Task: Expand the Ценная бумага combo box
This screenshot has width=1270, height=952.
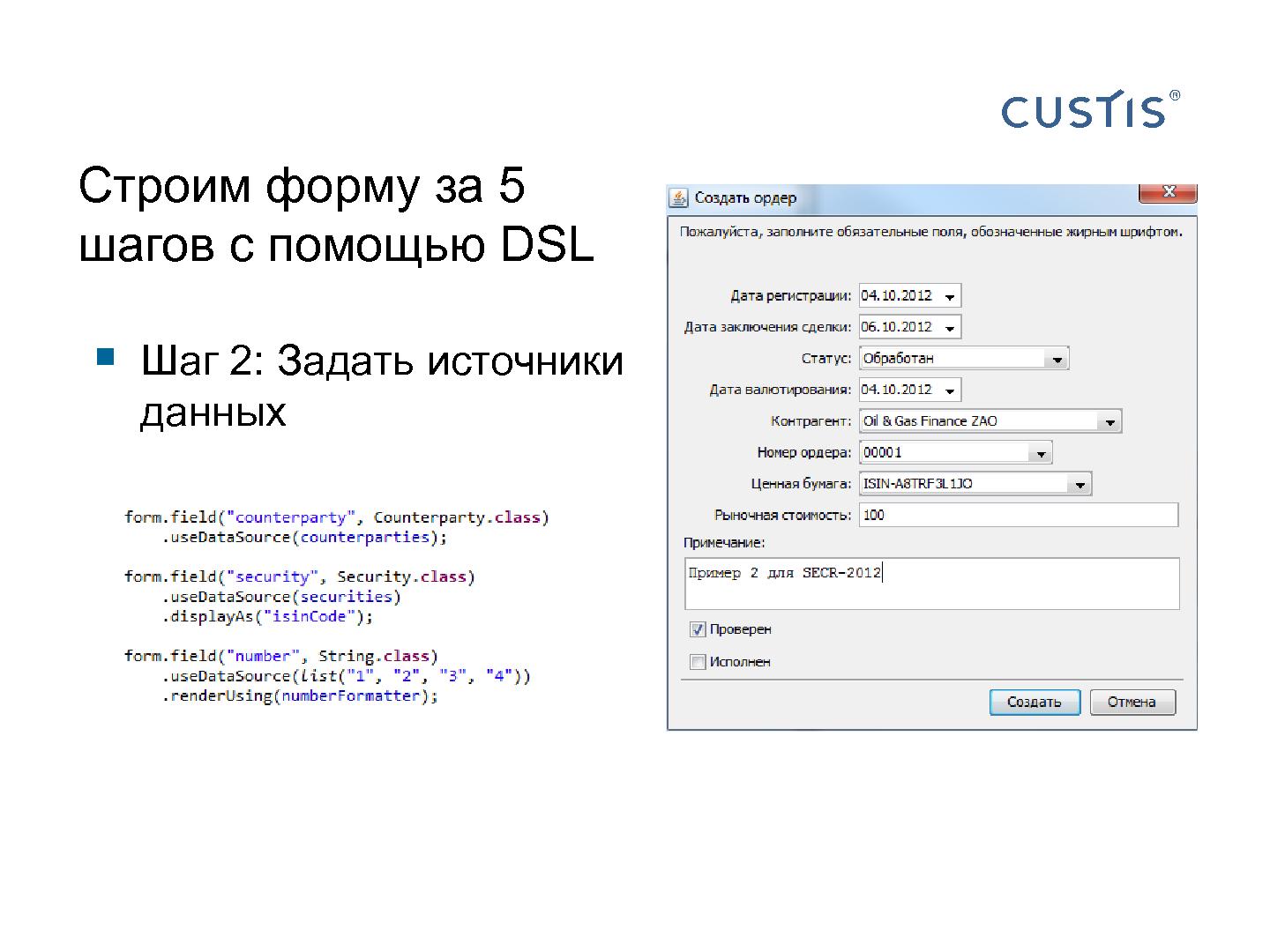Action: [x=1079, y=484]
